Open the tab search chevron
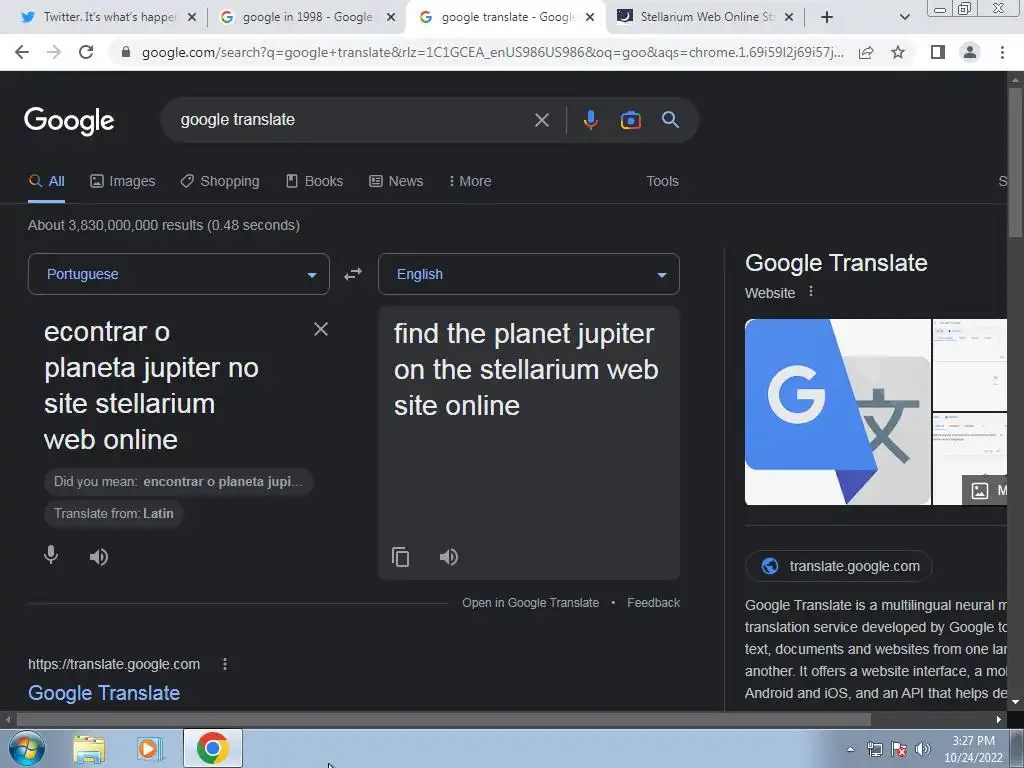This screenshot has width=1024, height=768. click(904, 17)
